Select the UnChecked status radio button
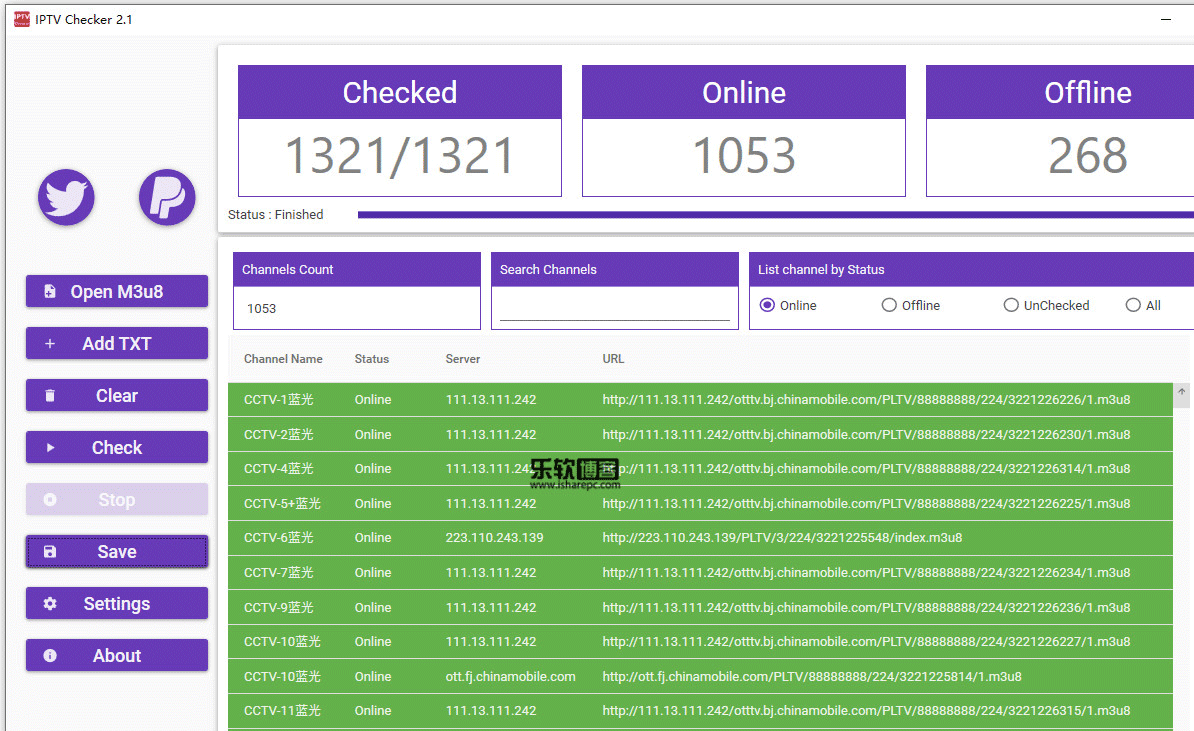This screenshot has width=1194, height=731. point(1010,305)
